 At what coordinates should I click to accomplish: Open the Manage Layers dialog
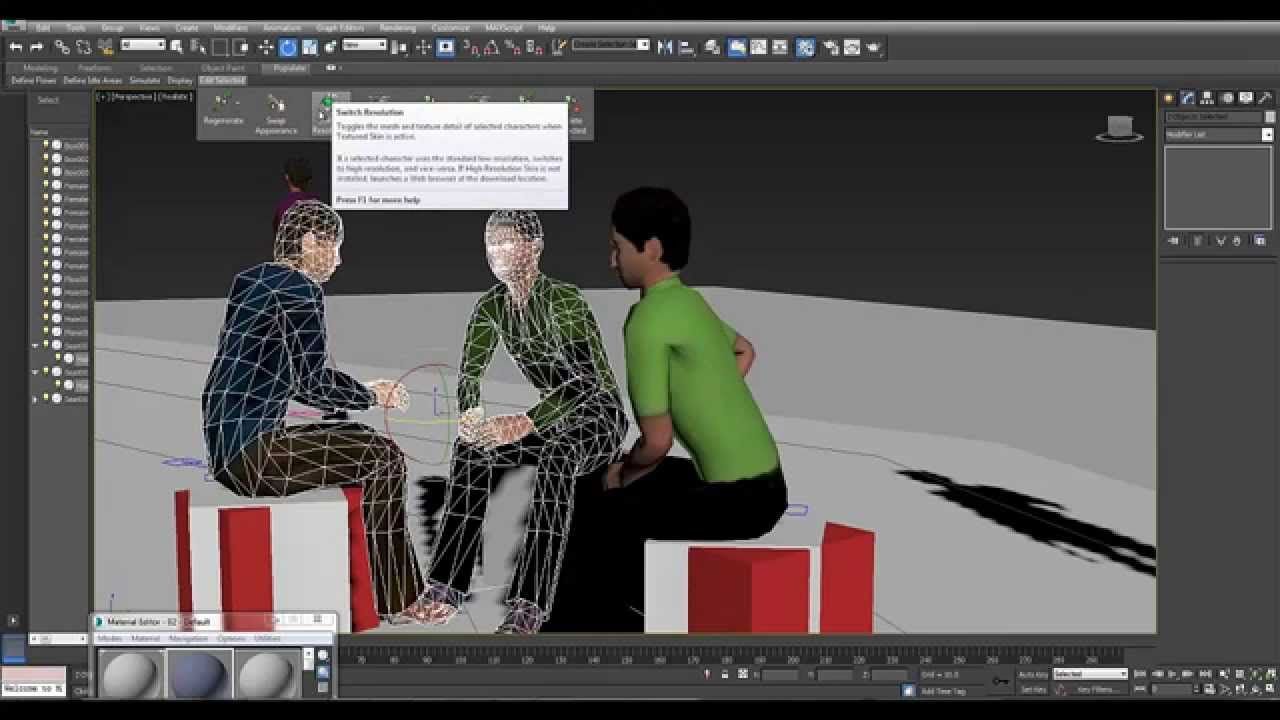[712, 46]
